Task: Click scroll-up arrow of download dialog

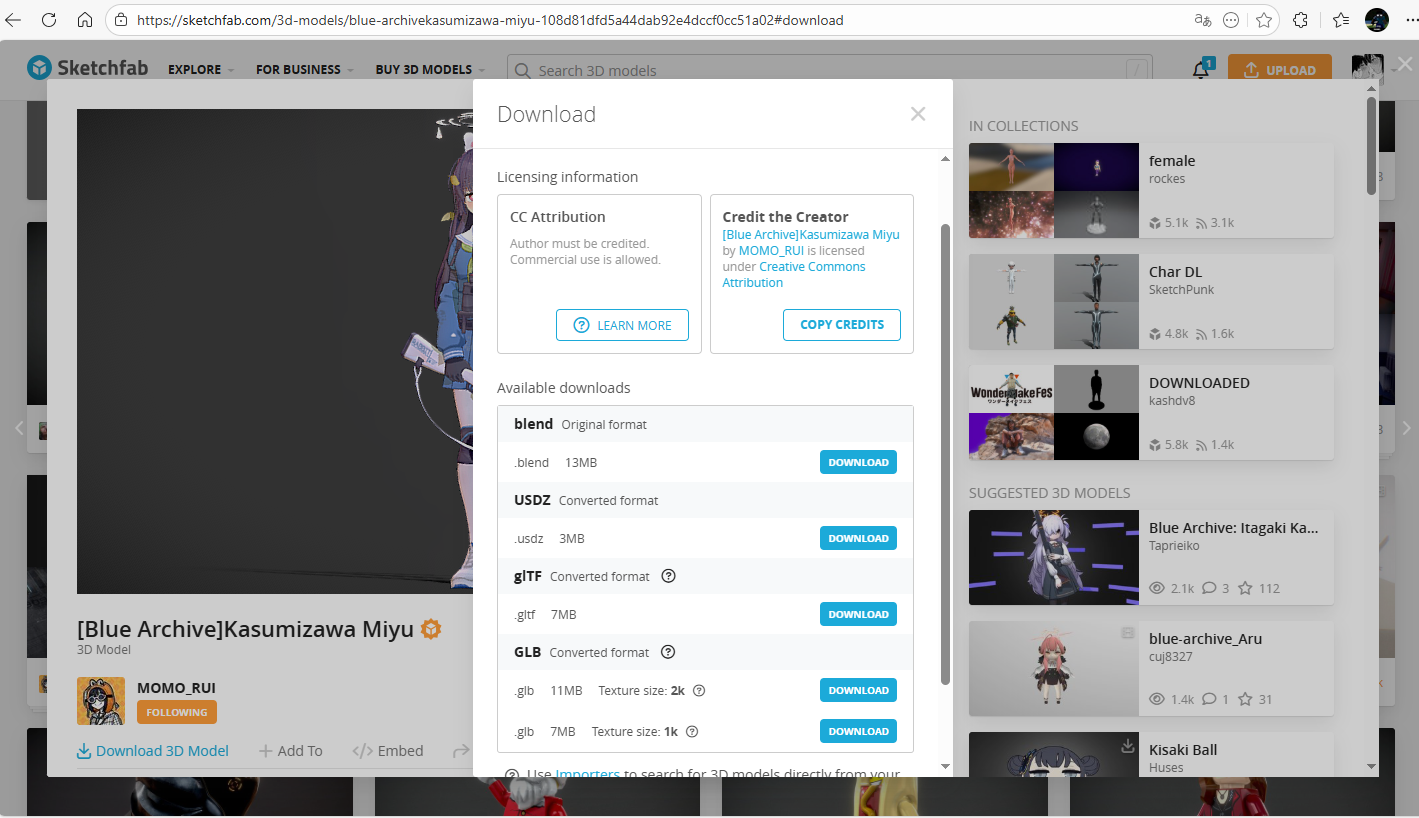Action: [946, 159]
